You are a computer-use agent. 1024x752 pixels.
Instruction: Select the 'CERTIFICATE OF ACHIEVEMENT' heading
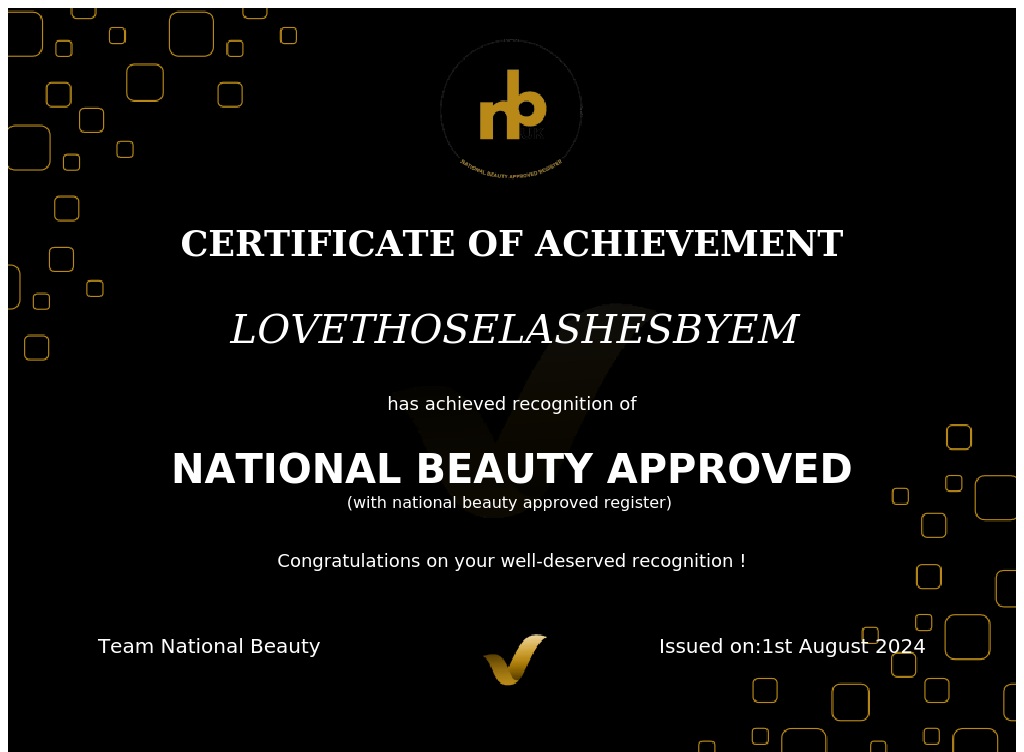pyautogui.click(x=512, y=243)
